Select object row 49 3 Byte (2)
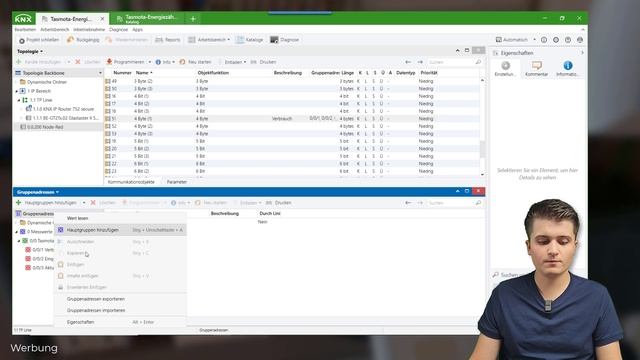640x360 pixels. point(292,81)
